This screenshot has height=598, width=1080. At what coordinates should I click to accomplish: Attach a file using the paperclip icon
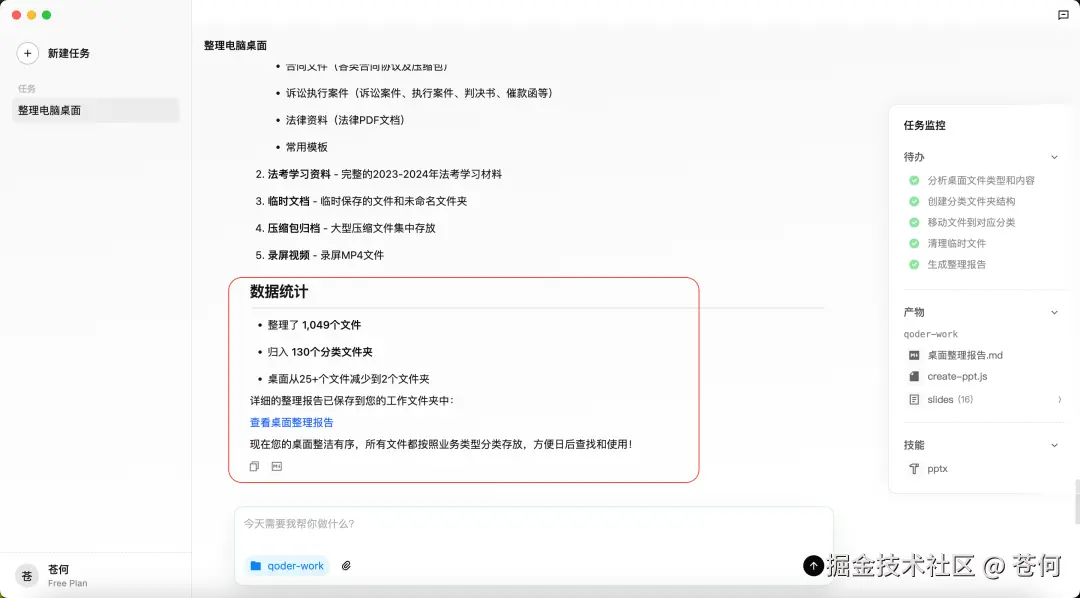pyautogui.click(x=346, y=565)
